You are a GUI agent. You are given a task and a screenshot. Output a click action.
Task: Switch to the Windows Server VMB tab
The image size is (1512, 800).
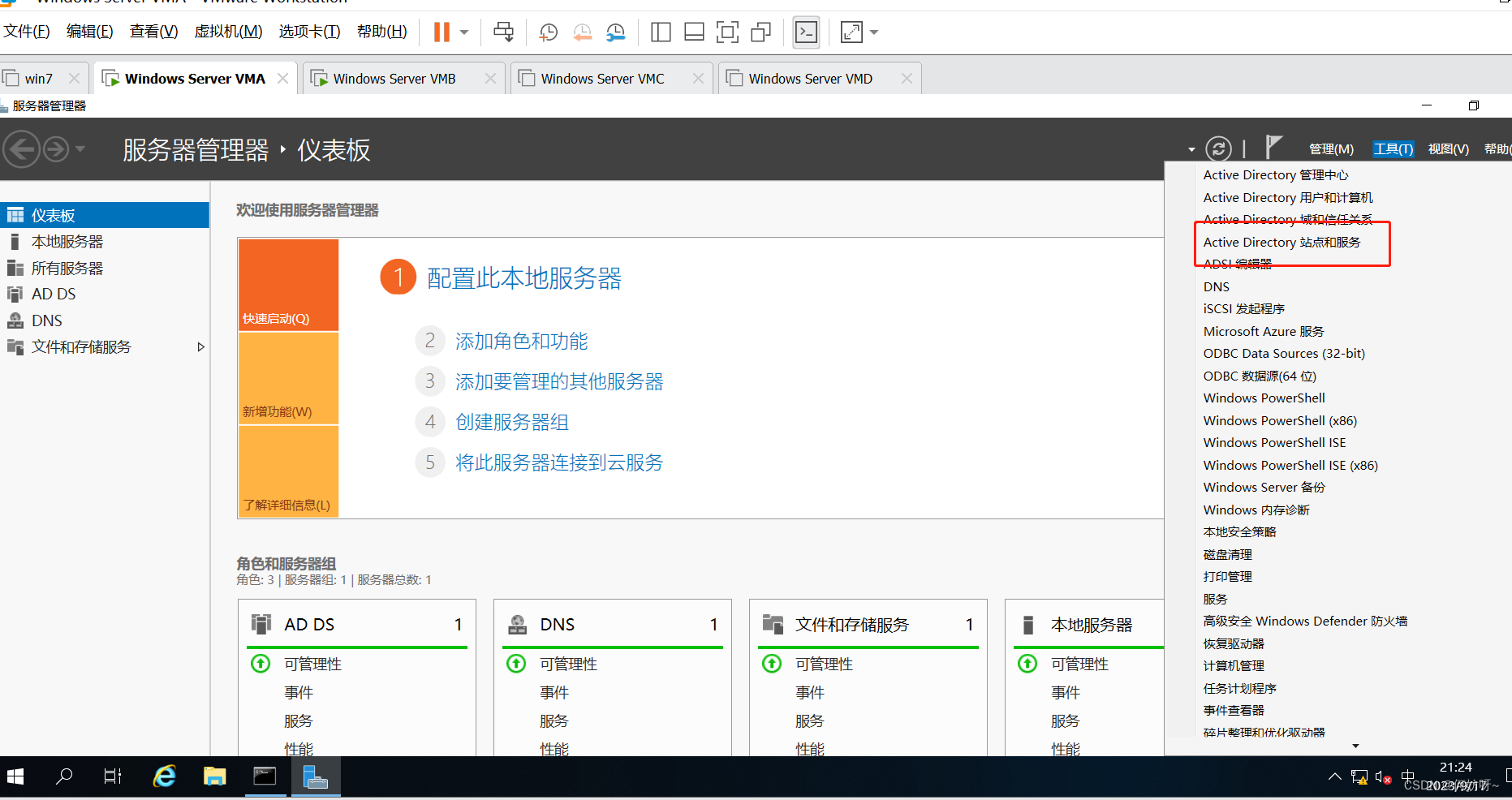(394, 79)
